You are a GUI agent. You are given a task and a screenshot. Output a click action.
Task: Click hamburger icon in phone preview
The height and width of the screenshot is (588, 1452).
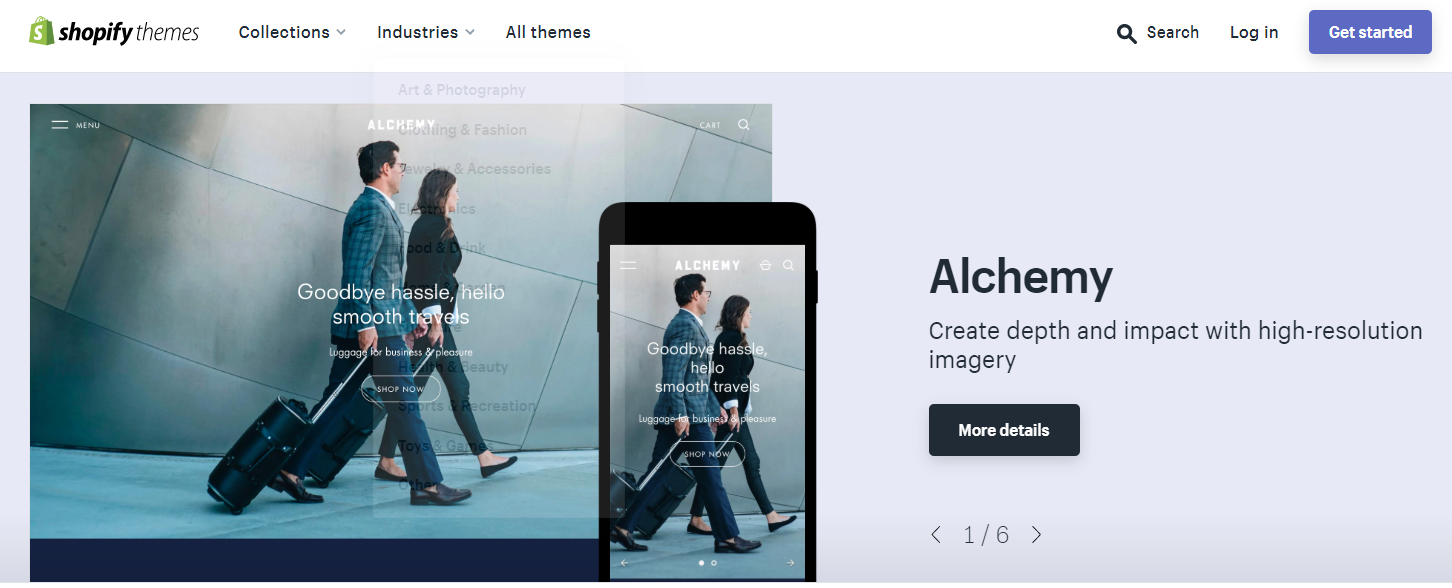628,265
